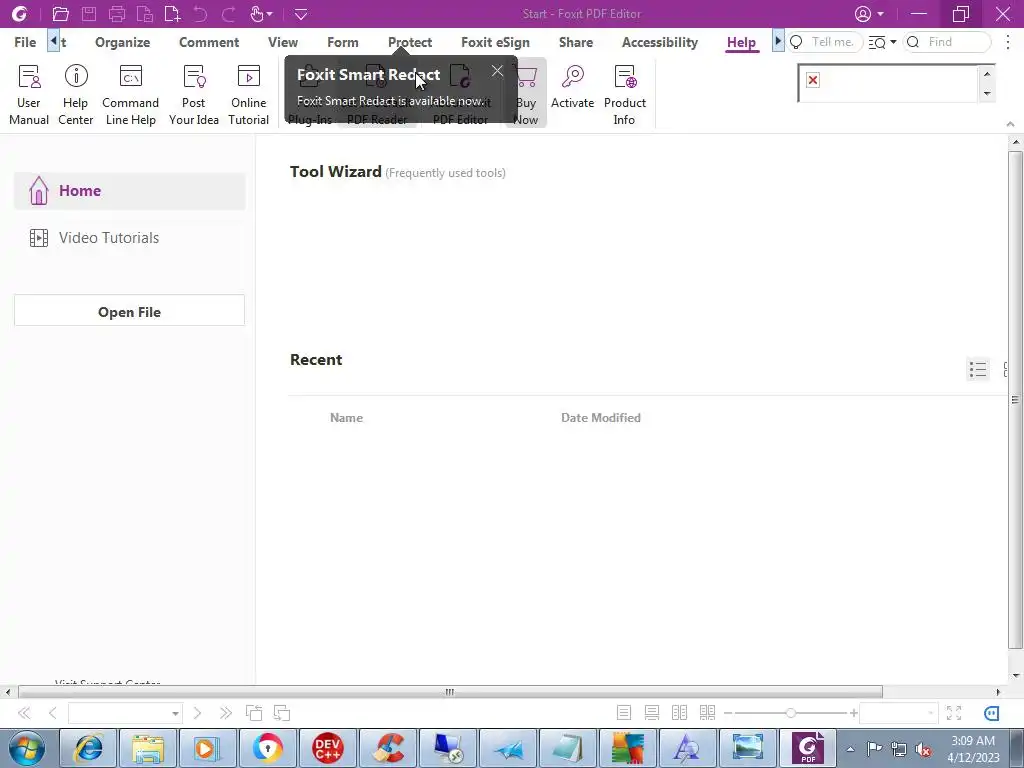Image resolution: width=1024 pixels, height=768 pixels.
Task: Click the Open File button
Action: [x=129, y=311]
